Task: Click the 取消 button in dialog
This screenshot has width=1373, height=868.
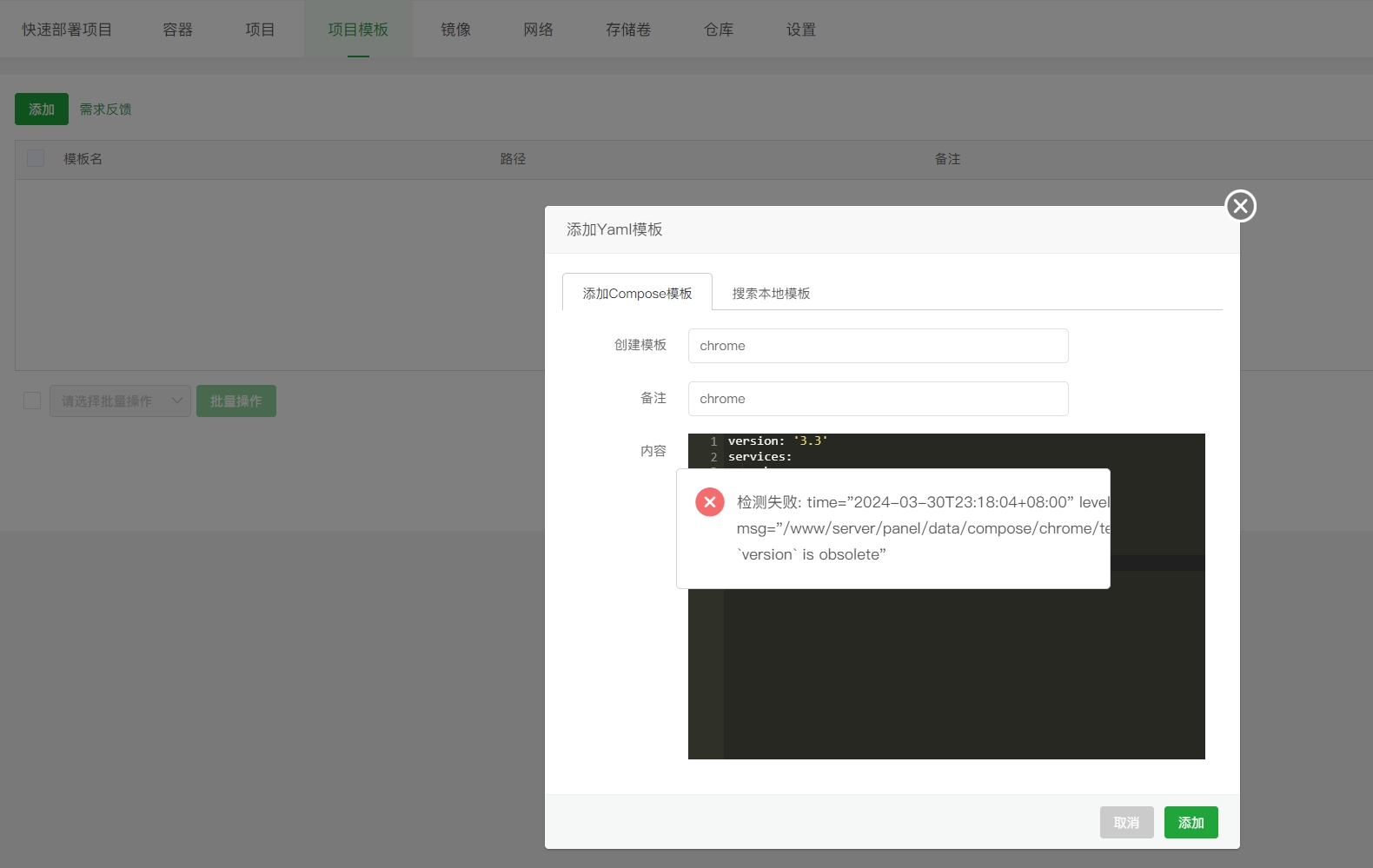Action: point(1126,823)
